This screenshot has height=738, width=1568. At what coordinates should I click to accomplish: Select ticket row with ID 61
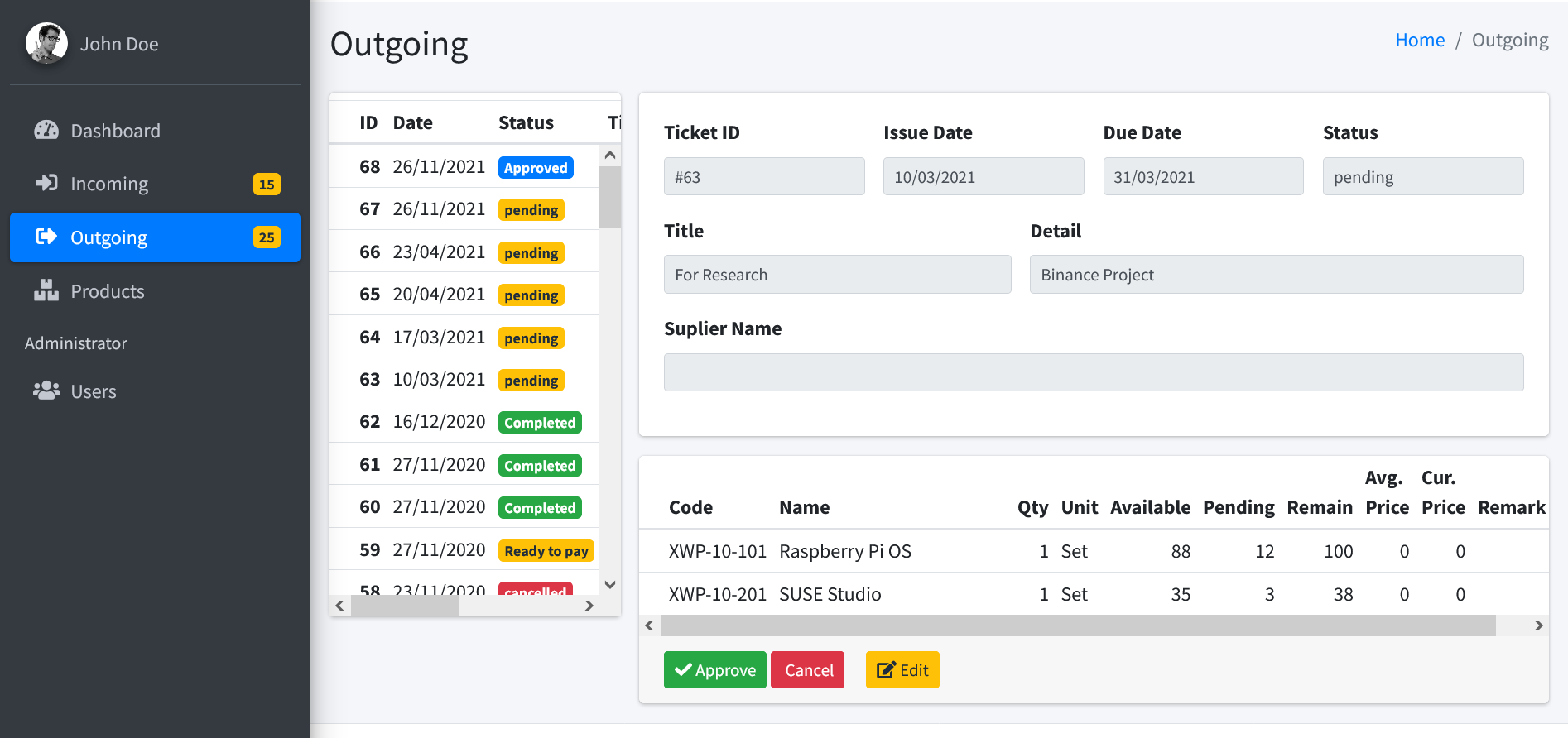click(464, 464)
